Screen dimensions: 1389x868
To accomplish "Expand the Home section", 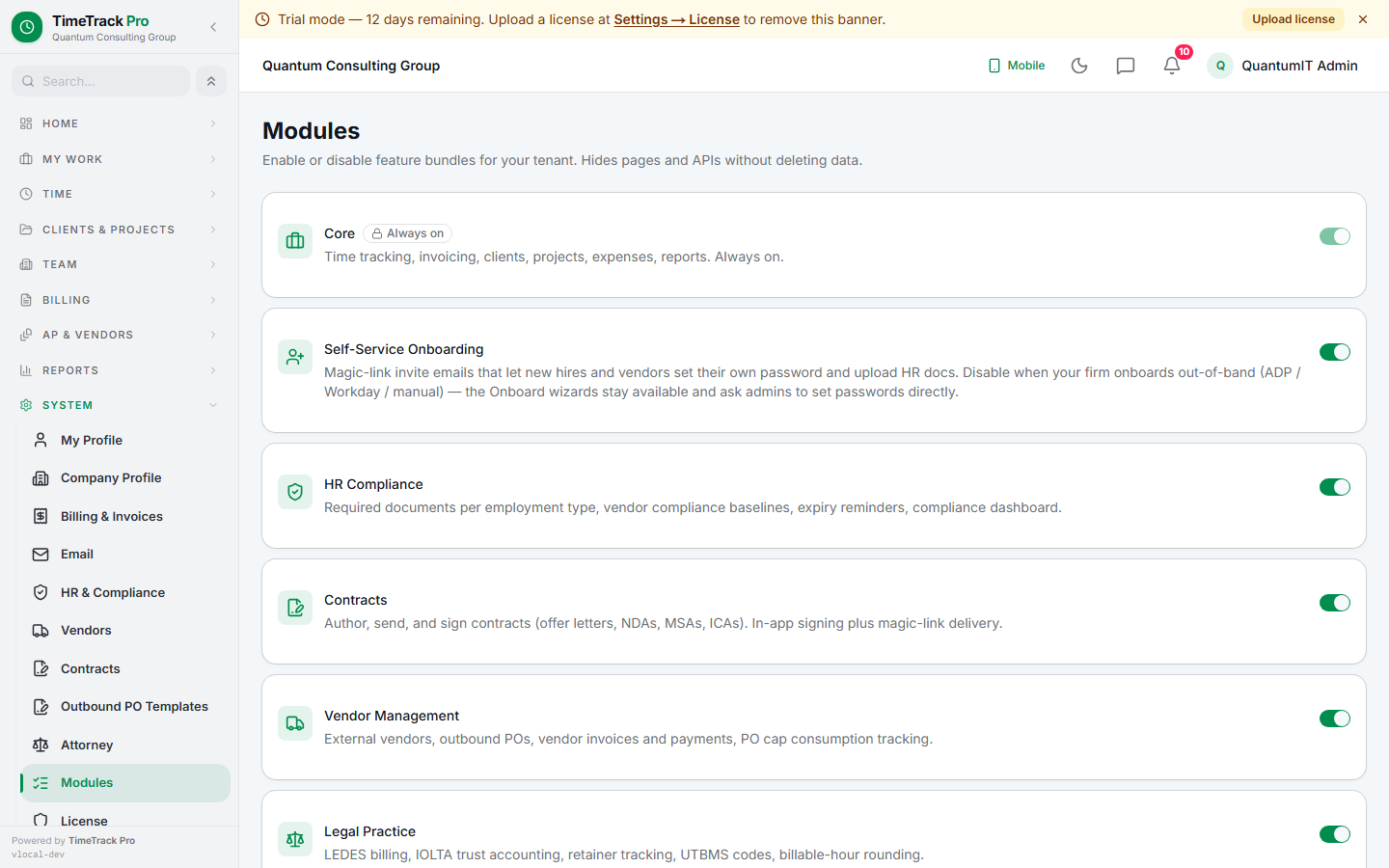I will click(x=119, y=123).
